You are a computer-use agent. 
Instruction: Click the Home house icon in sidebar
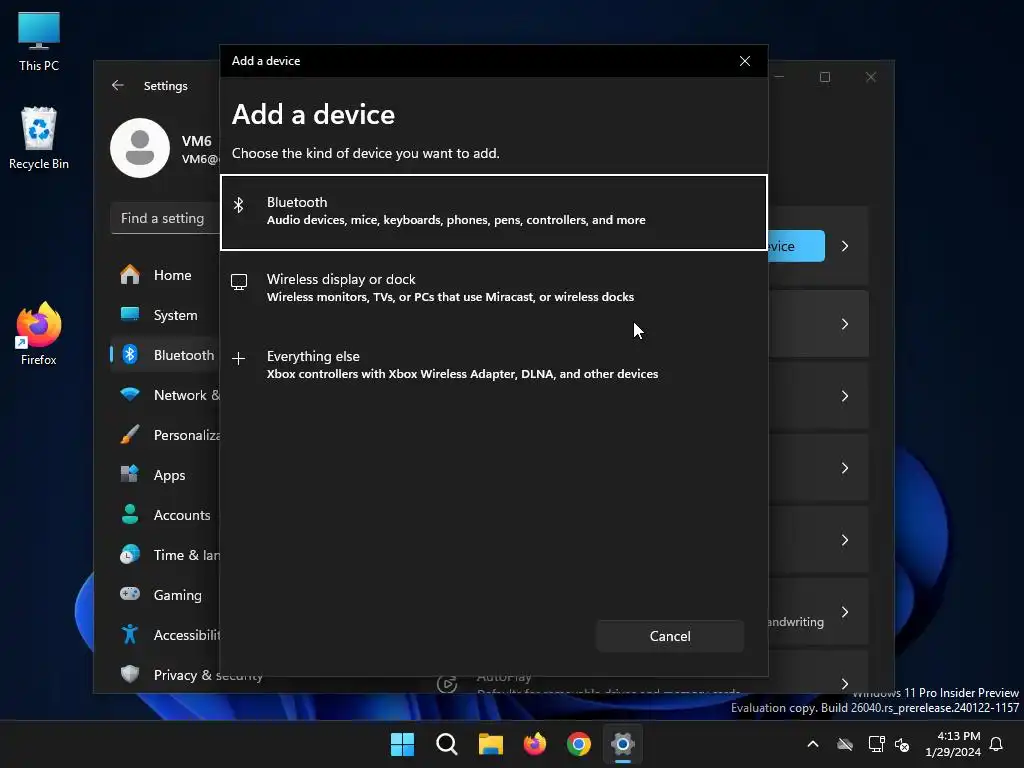(x=130, y=274)
